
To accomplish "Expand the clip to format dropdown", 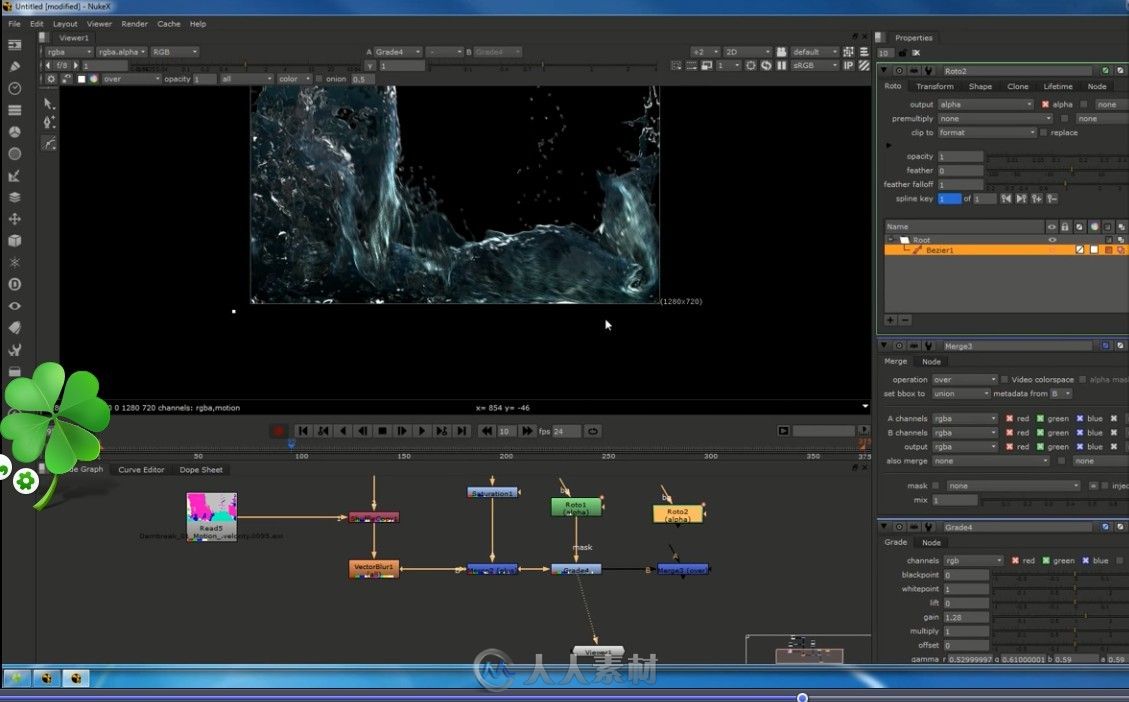I will pos(987,132).
